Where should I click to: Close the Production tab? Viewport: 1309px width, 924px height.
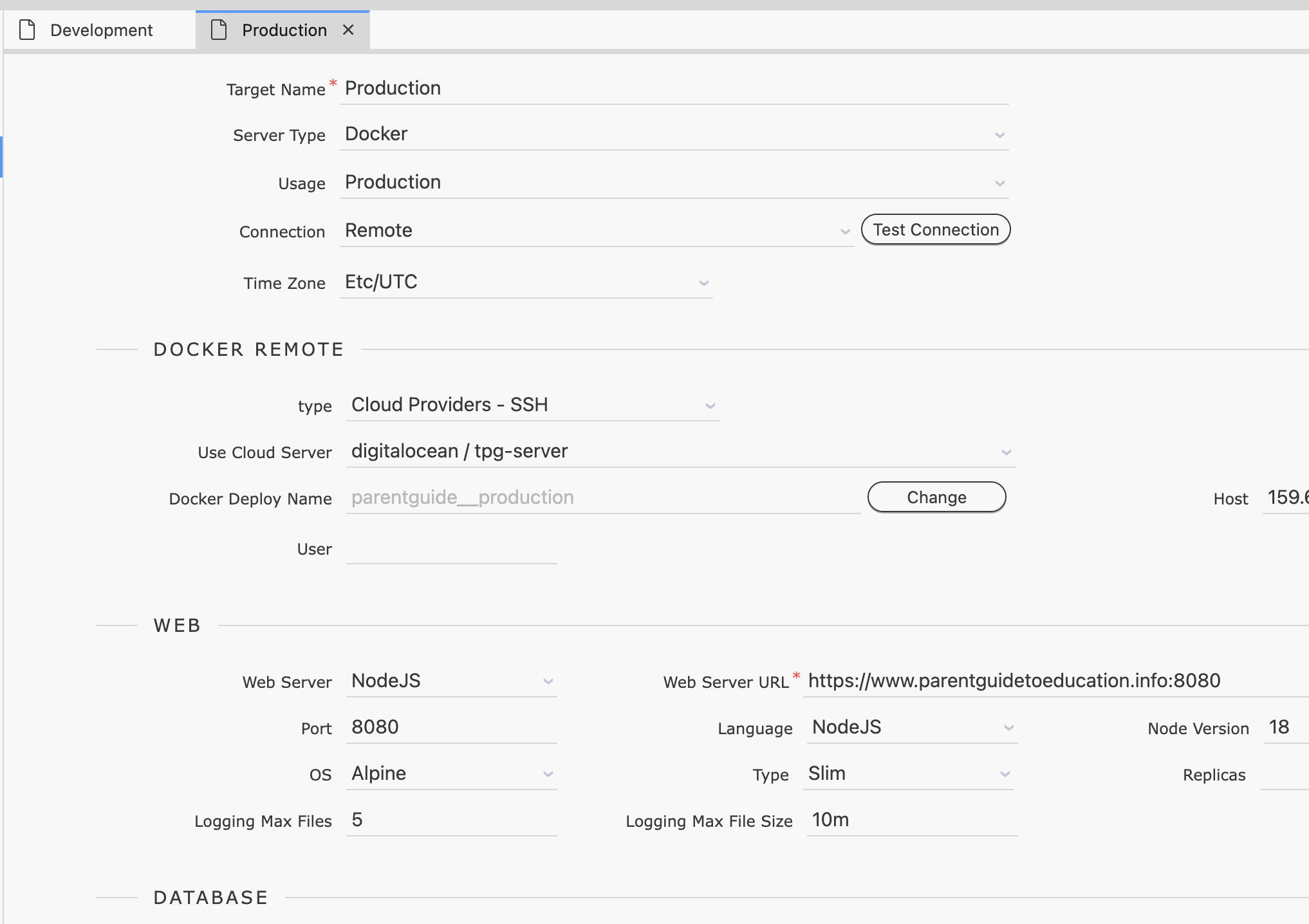[x=348, y=30]
